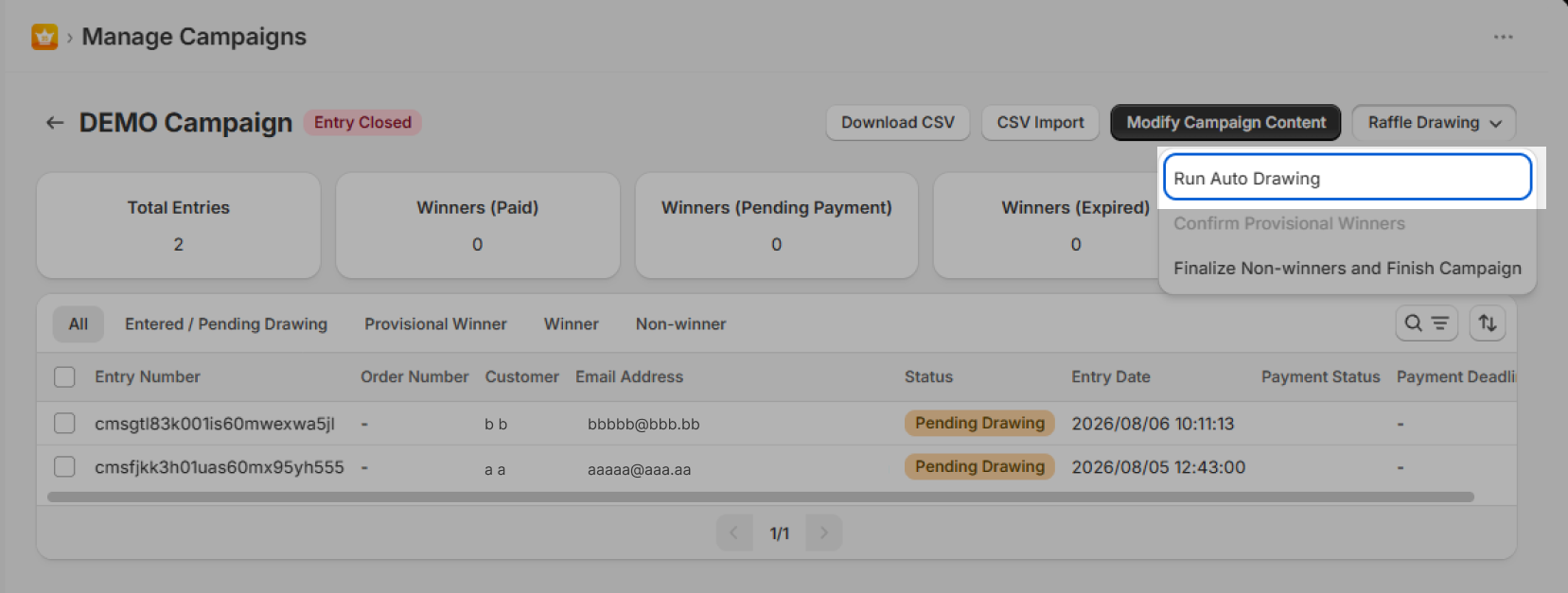Switch to the Entered / Pending Drawing tab
Screen dimensions: 1568x593
pos(226,324)
